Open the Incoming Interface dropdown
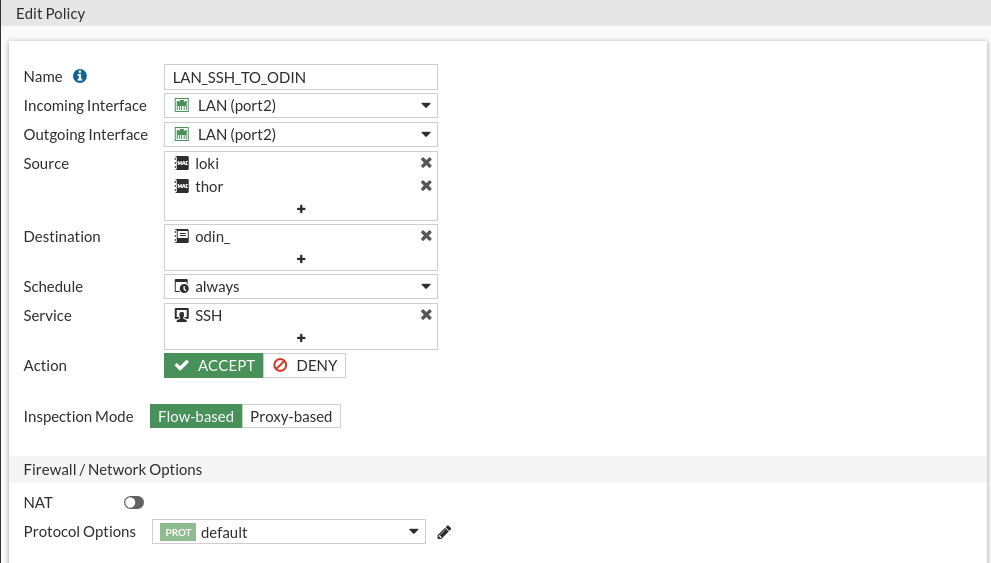 tap(301, 106)
